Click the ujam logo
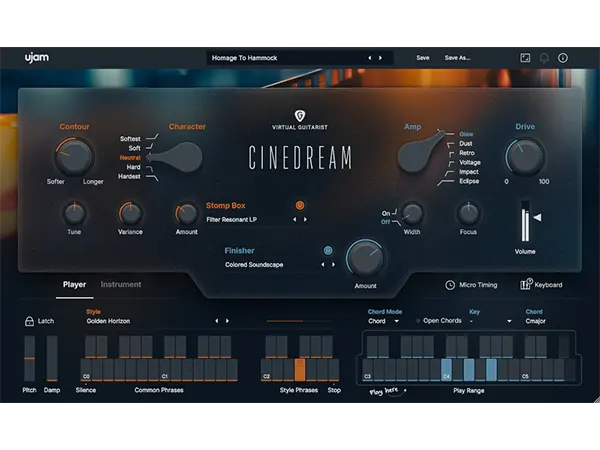Image resolution: width=600 pixels, height=450 pixels. point(37,58)
